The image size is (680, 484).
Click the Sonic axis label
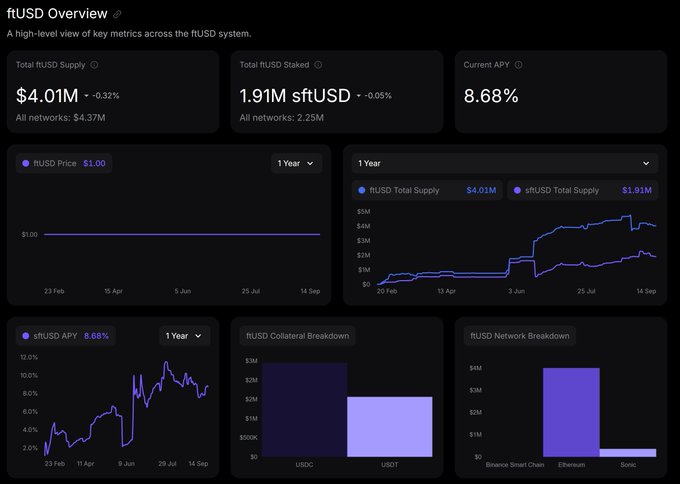[628, 464]
